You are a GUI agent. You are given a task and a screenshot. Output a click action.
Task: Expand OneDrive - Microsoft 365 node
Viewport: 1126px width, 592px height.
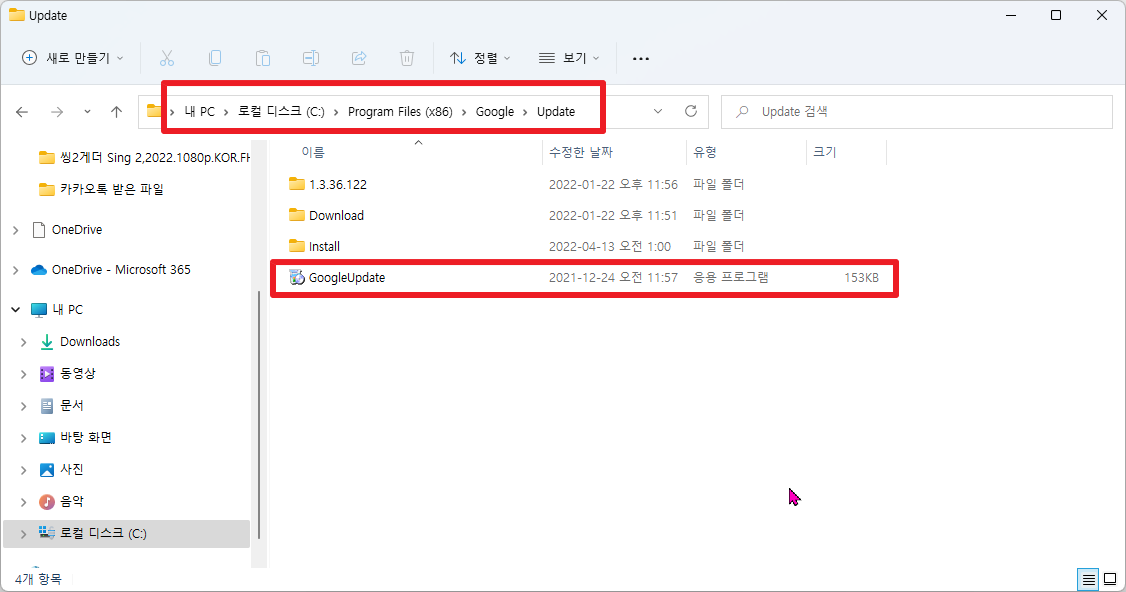[x=16, y=270]
